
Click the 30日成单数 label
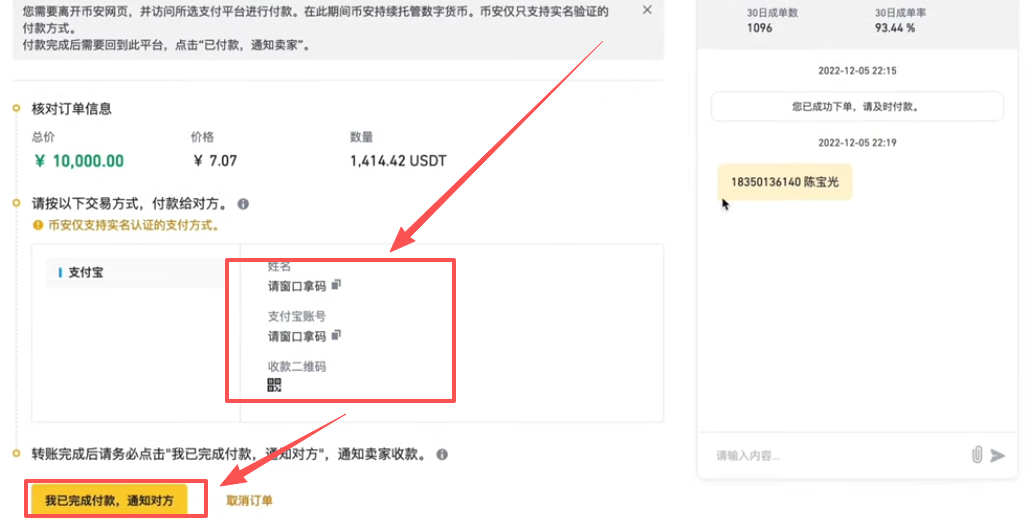(772, 12)
